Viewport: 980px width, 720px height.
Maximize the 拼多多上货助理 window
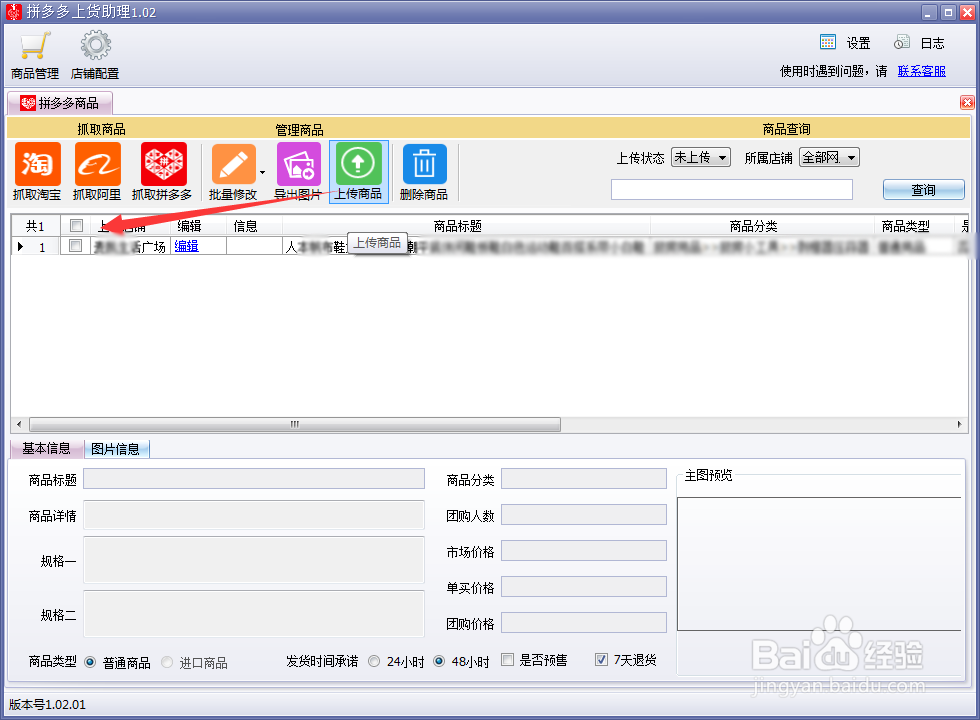(x=948, y=12)
